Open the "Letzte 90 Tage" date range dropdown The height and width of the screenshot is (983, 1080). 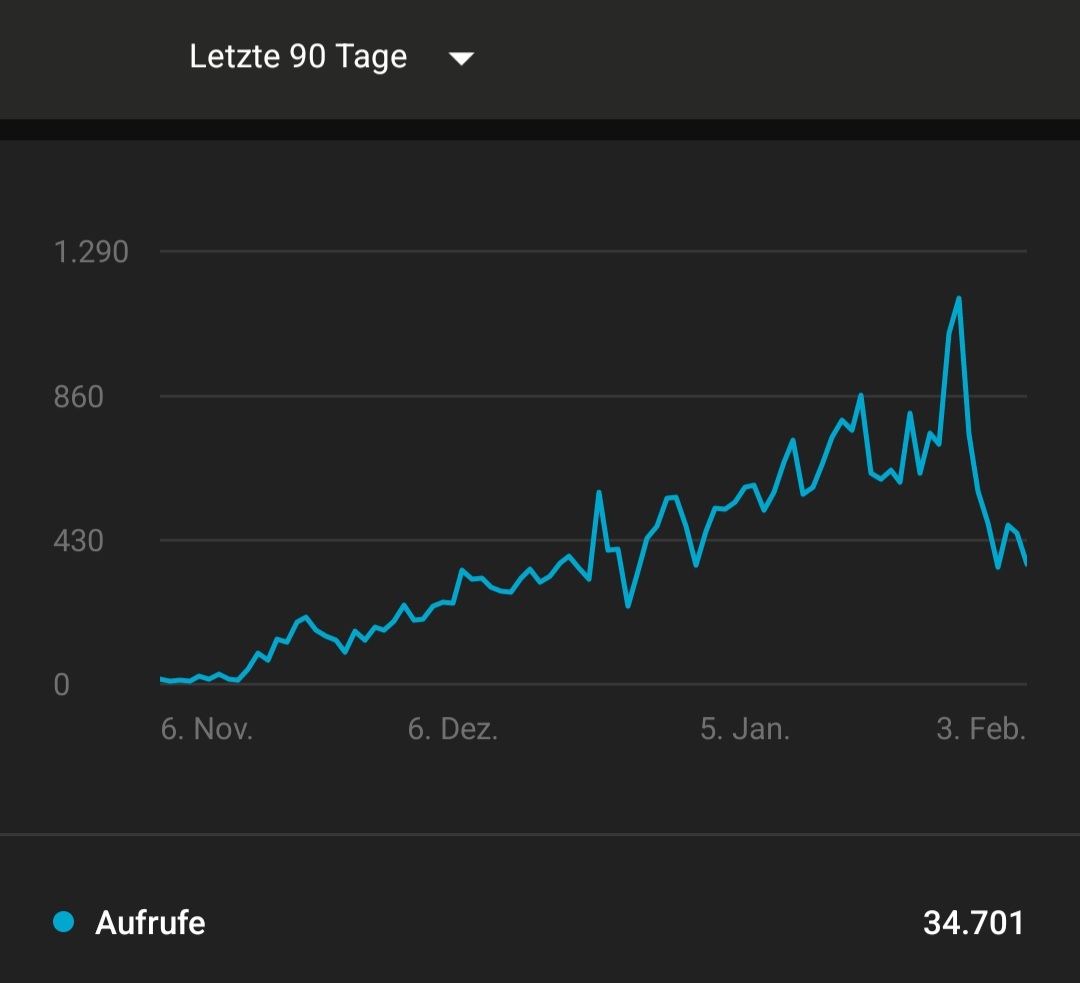pos(298,57)
